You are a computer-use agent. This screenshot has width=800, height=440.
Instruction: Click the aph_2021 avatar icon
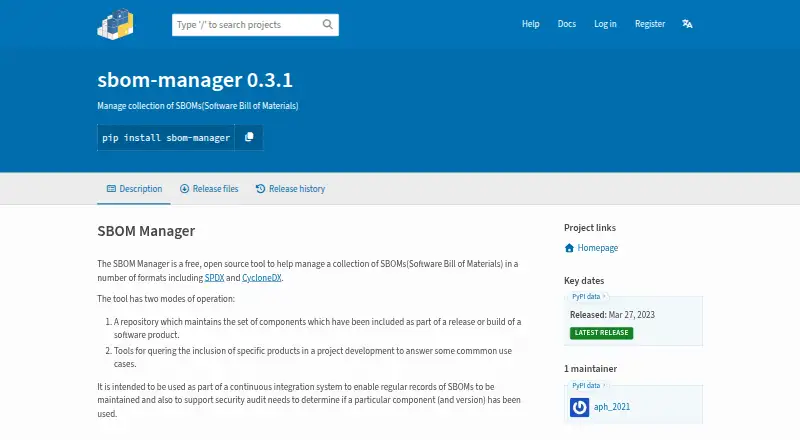pyautogui.click(x=579, y=407)
